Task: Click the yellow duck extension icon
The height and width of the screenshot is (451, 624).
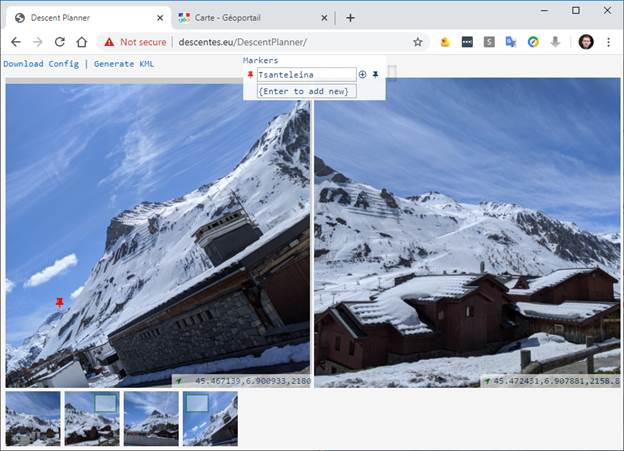Action: click(445, 42)
